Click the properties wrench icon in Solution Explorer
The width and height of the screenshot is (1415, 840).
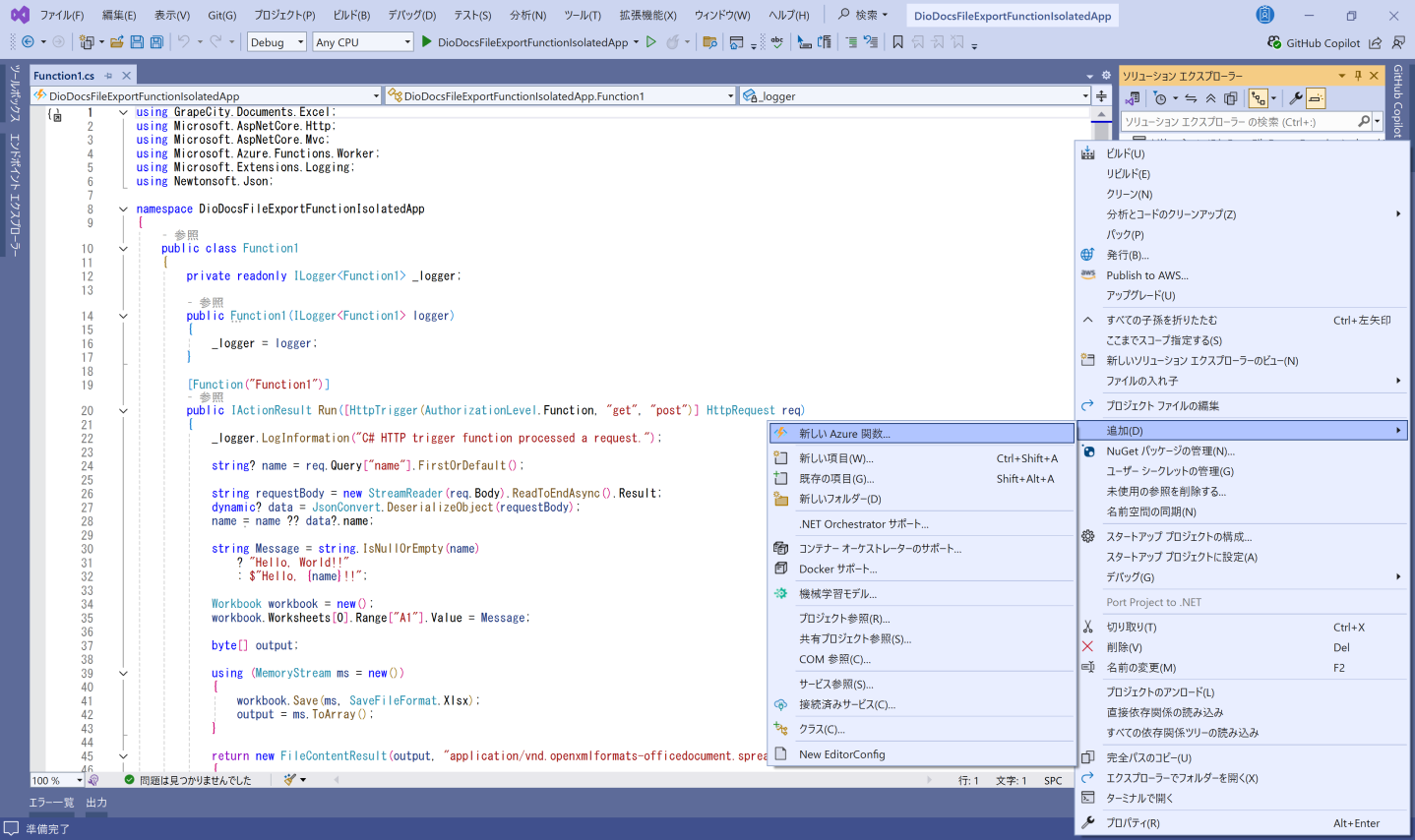tap(1296, 98)
